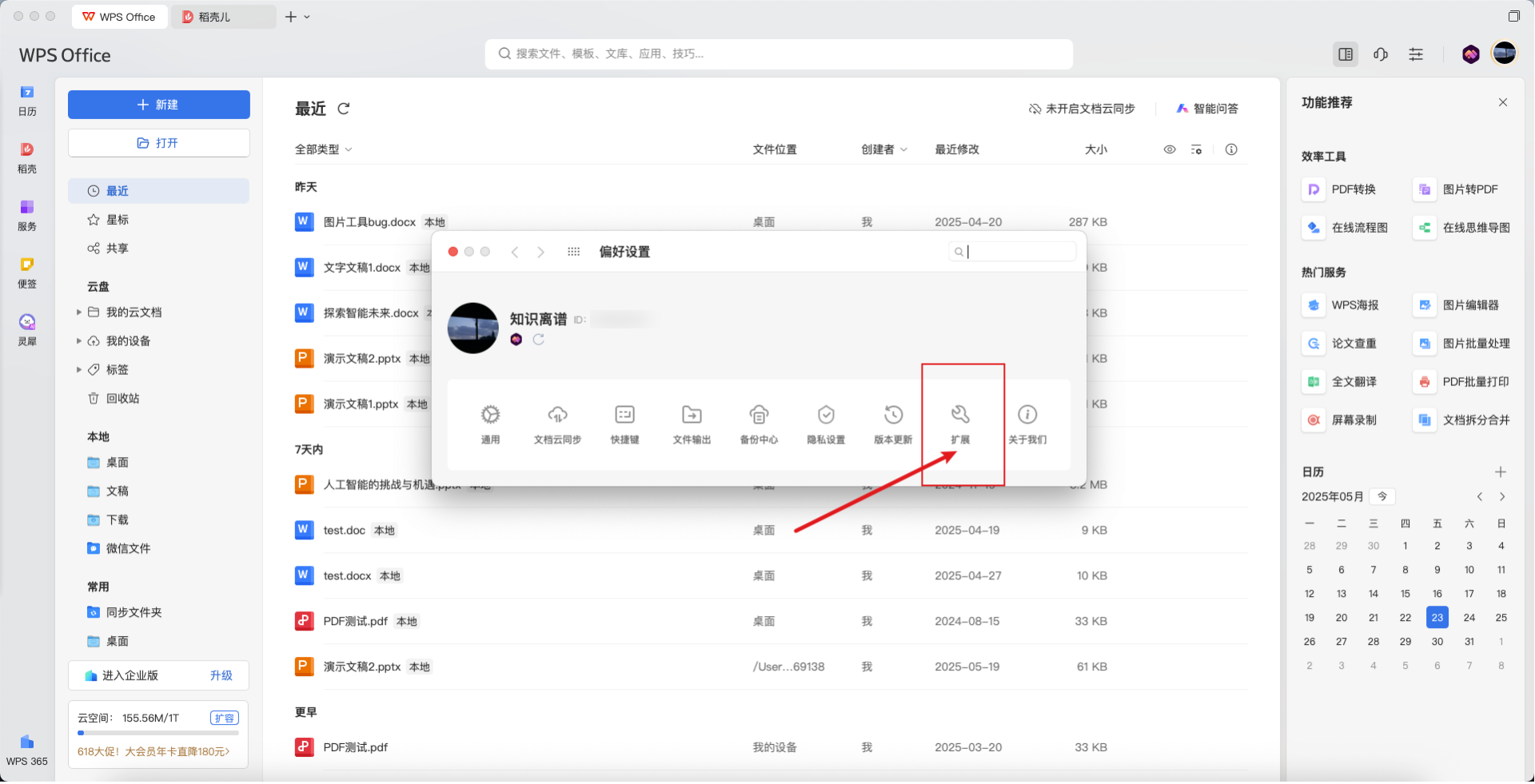Add calendar event with plus icon
This screenshot has height=784, width=1535.
coord(1501,472)
